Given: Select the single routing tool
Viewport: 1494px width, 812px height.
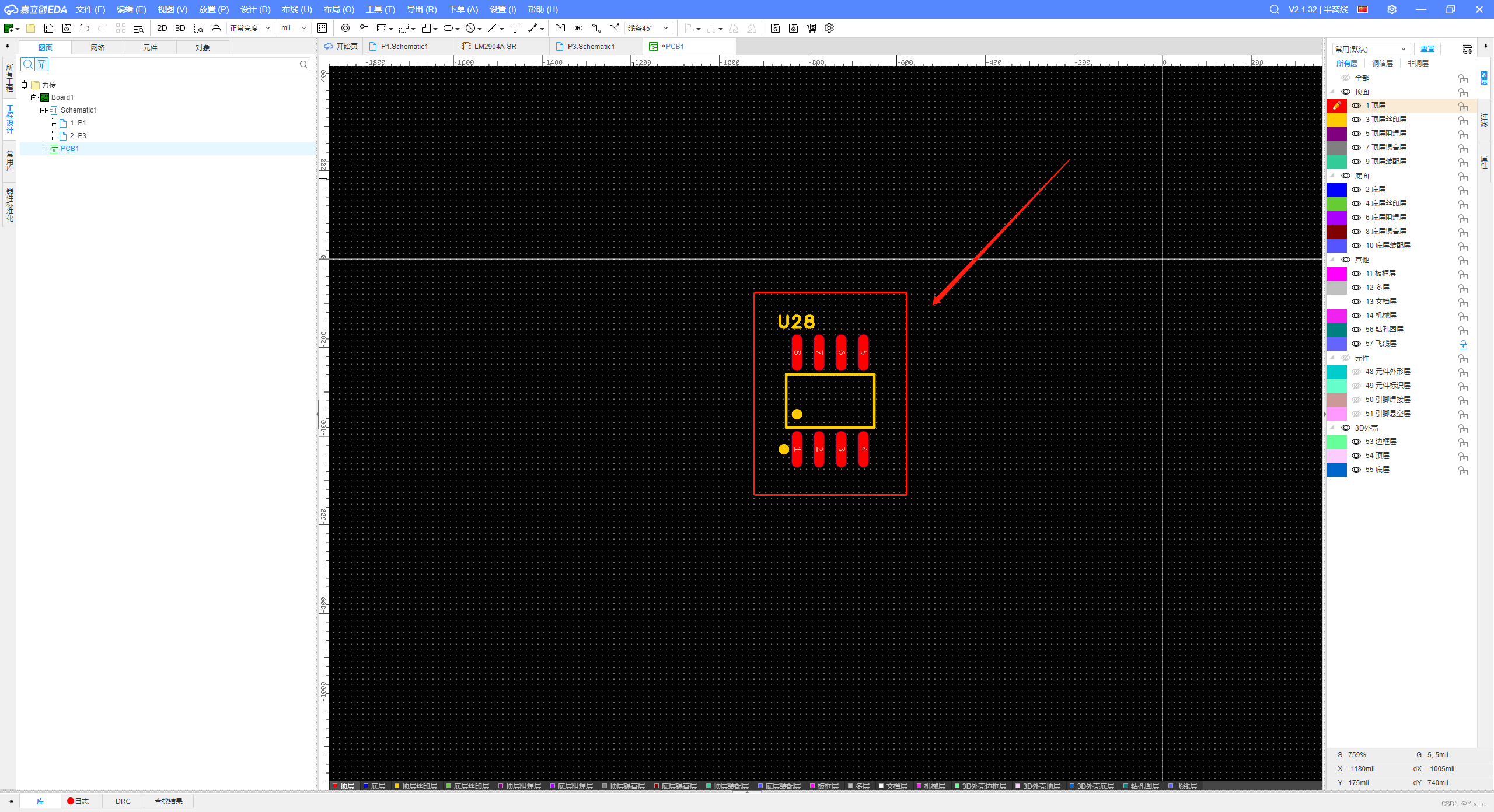Looking at the screenshot, I should pyautogui.click(x=596, y=28).
